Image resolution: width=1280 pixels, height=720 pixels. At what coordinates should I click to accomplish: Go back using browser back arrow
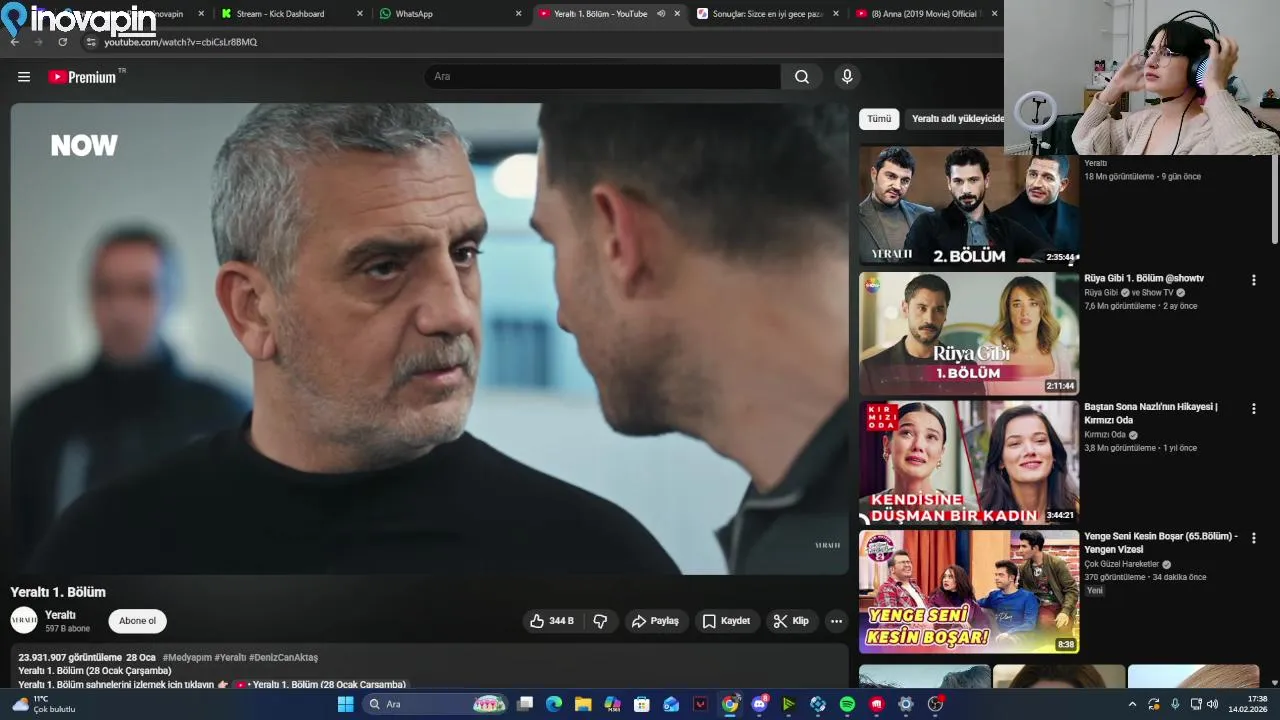click(x=14, y=42)
